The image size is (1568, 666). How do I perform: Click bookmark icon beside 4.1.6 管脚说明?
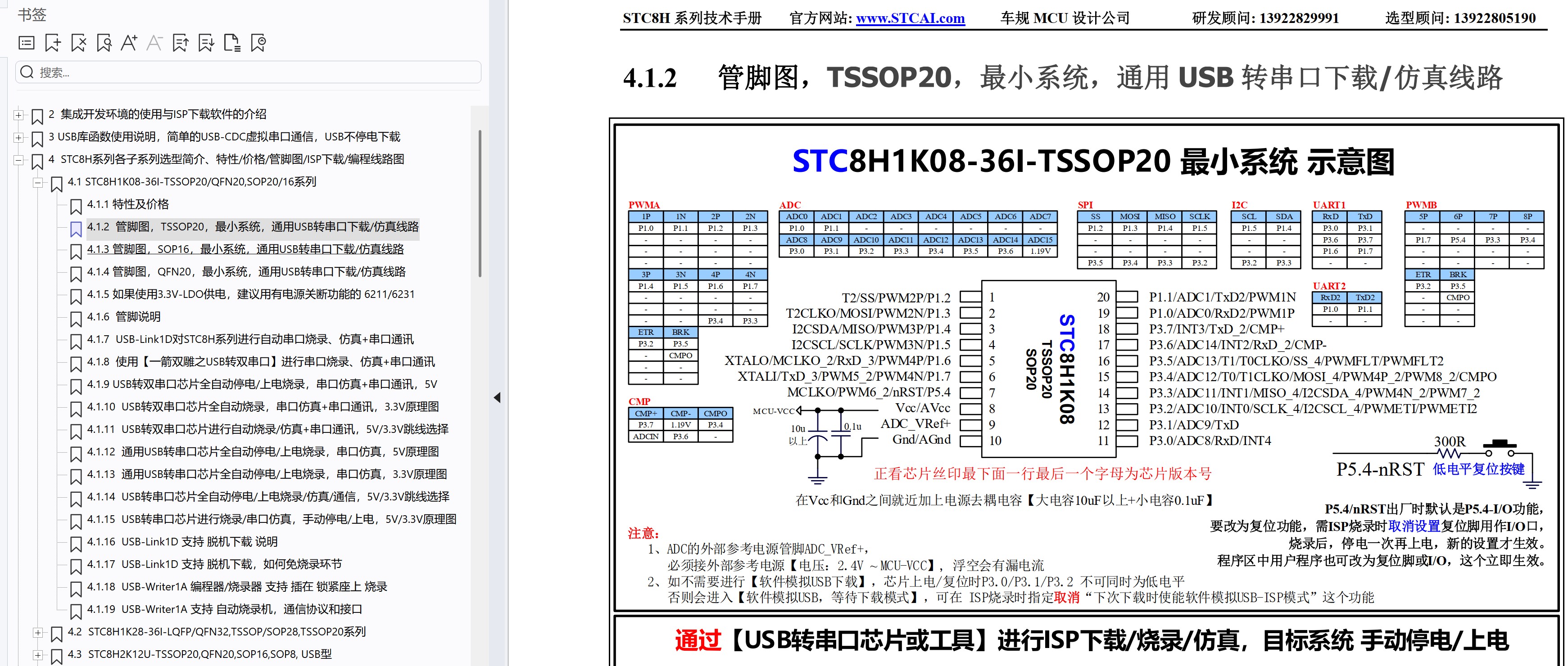pyautogui.click(x=76, y=319)
